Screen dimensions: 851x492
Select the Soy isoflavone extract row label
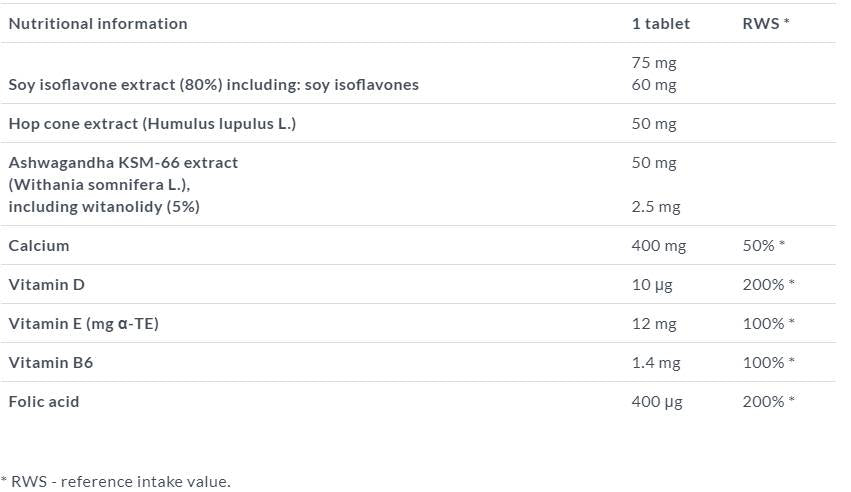coord(213,85)
